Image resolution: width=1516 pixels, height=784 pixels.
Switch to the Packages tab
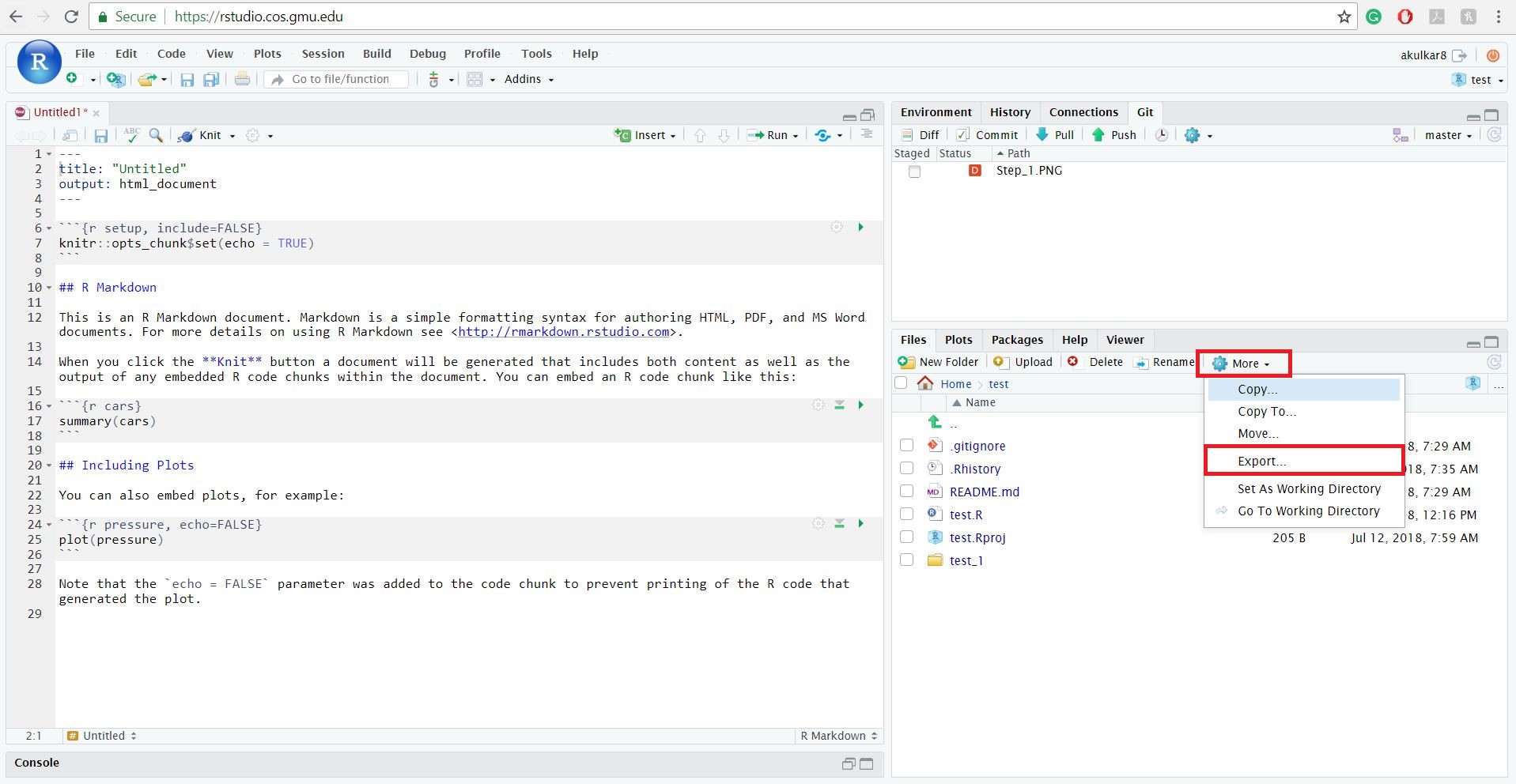(1017, 340)
